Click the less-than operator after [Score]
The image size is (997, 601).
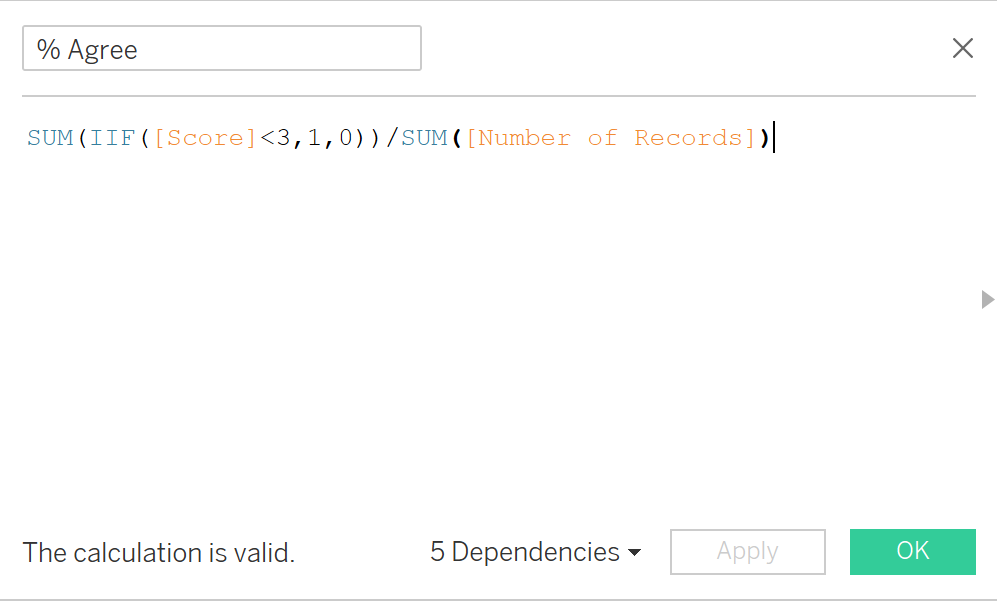pos(267,138)
